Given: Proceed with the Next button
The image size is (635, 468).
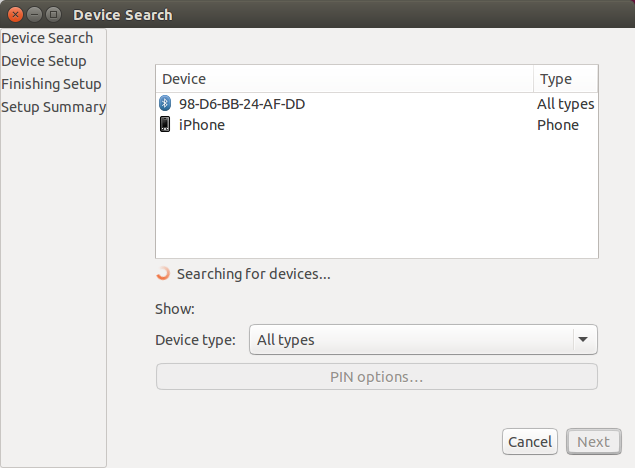Looking at the screenshot, I should click(594, 441).
